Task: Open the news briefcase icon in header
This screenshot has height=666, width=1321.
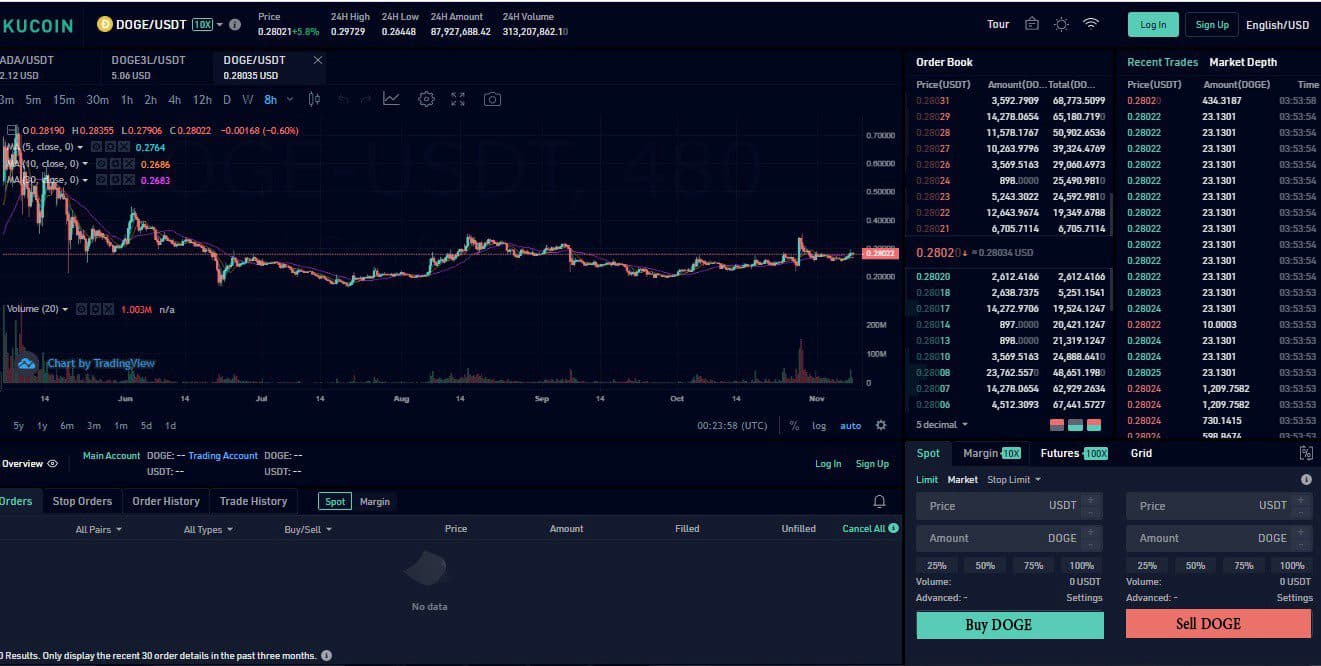Action: pyautogui.click(x=1032, y=24)
